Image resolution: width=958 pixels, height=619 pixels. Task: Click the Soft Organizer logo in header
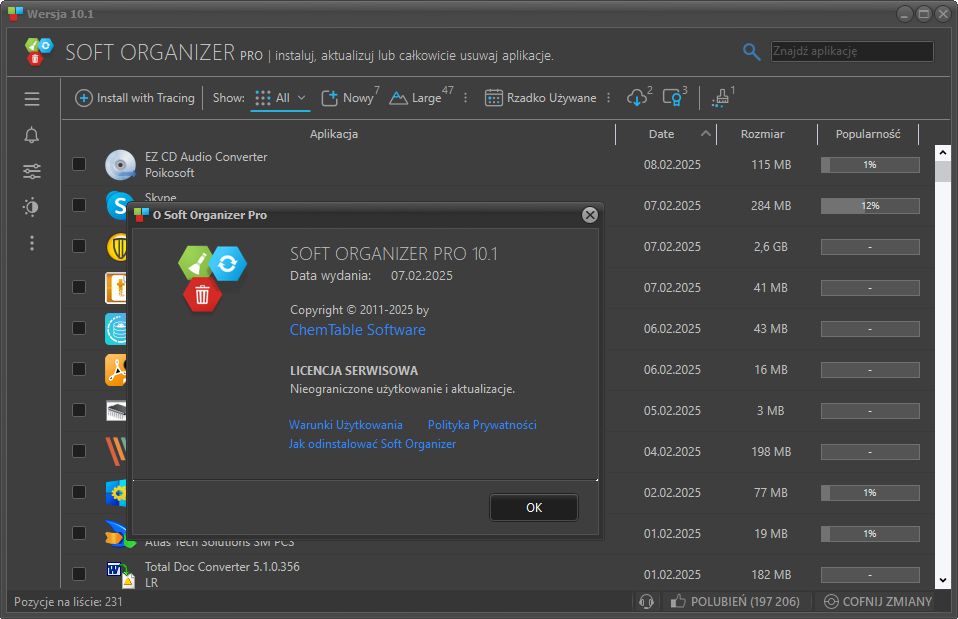pos(38,52)
